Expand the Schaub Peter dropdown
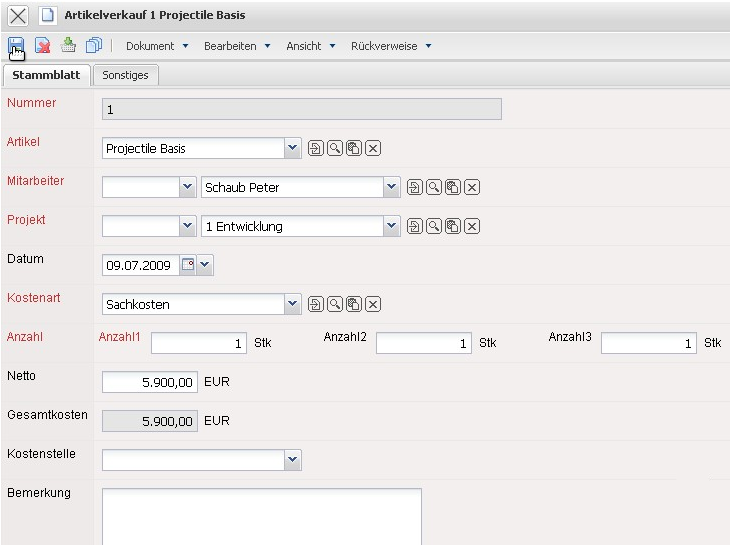 click(392, 187)
